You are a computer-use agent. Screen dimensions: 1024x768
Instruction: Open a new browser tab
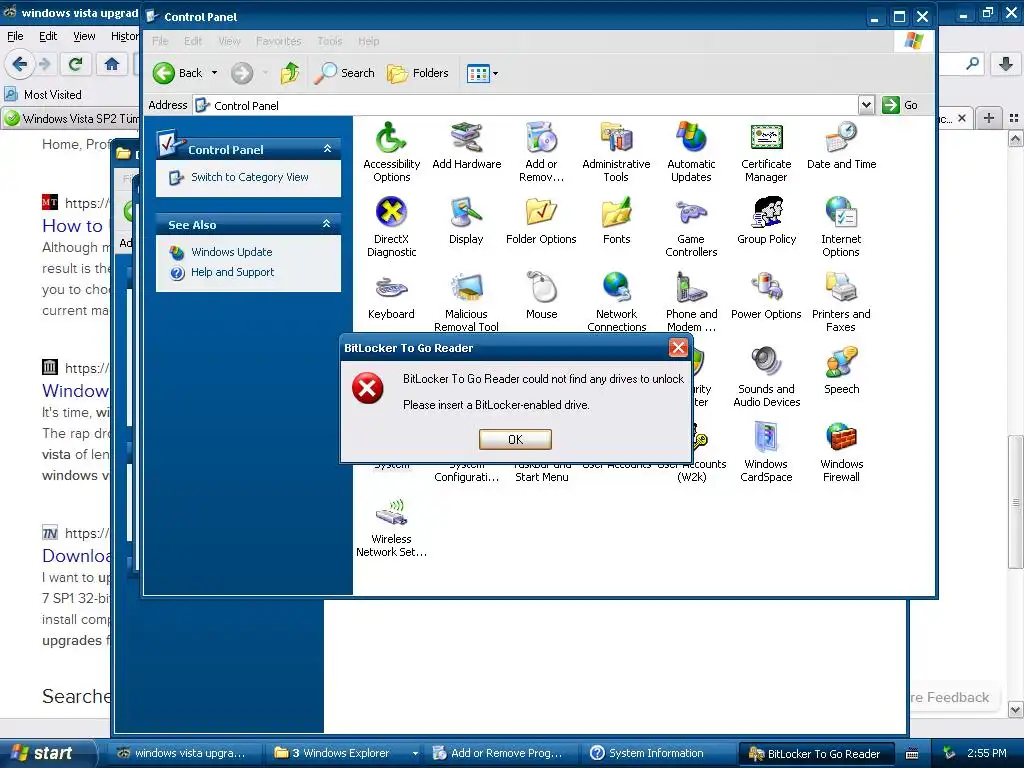pos(989,118)
